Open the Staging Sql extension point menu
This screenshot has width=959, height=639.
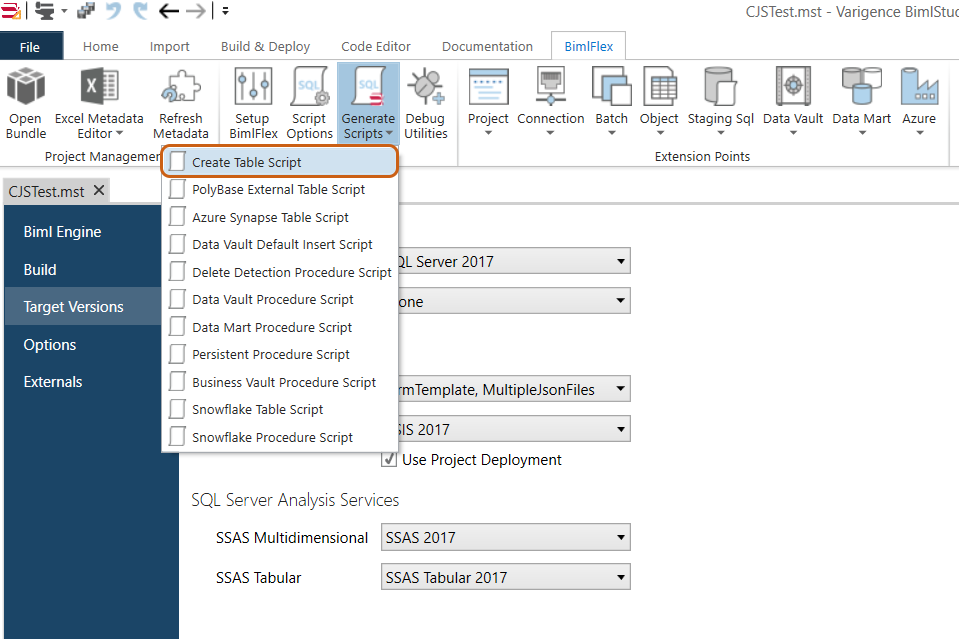coord(720,102)
